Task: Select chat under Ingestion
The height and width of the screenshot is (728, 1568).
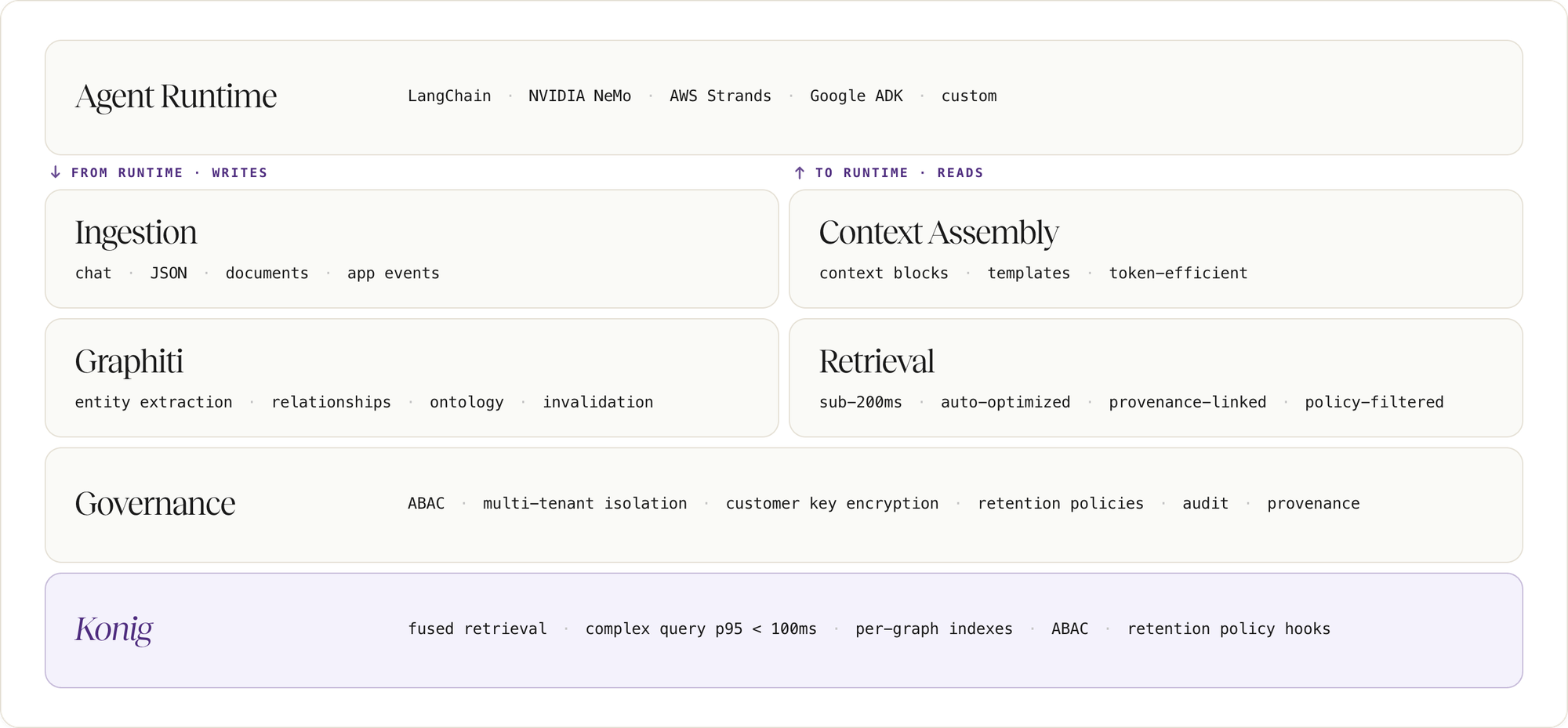Action: pyautogui.click(x=93, y=273)
